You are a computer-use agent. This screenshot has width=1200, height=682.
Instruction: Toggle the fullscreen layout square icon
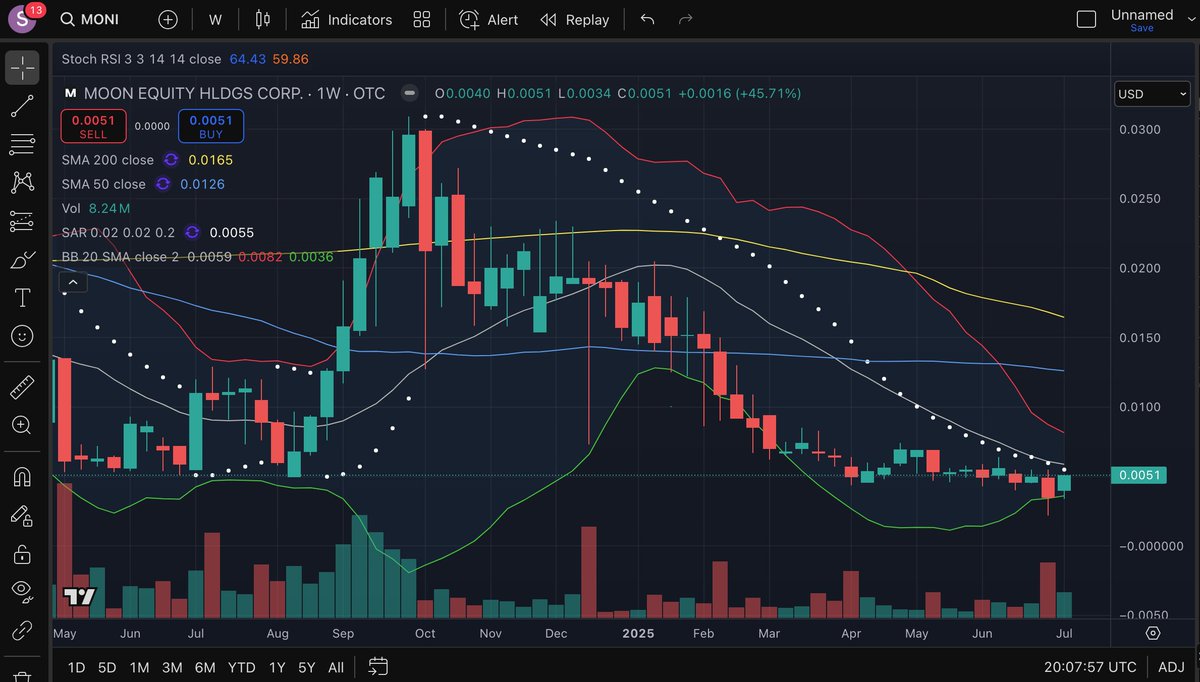pyautogui.click(x=1086, y=19)
